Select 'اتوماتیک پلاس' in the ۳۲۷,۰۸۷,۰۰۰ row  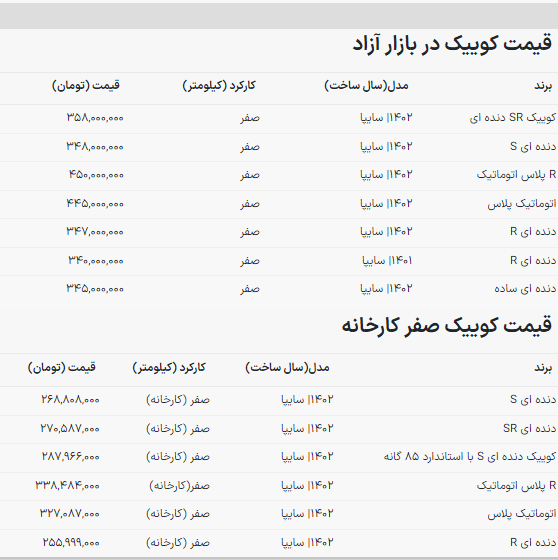coord(522,514)
